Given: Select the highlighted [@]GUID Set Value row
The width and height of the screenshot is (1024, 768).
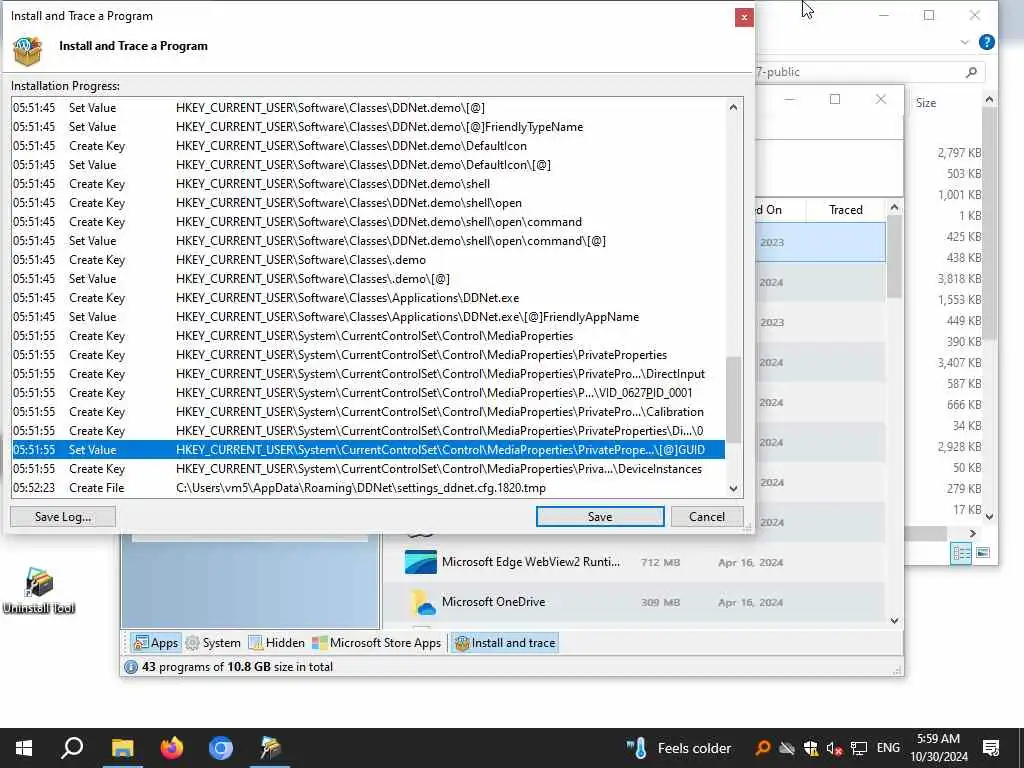Looking at the screenshot, I should coord(368,450).
